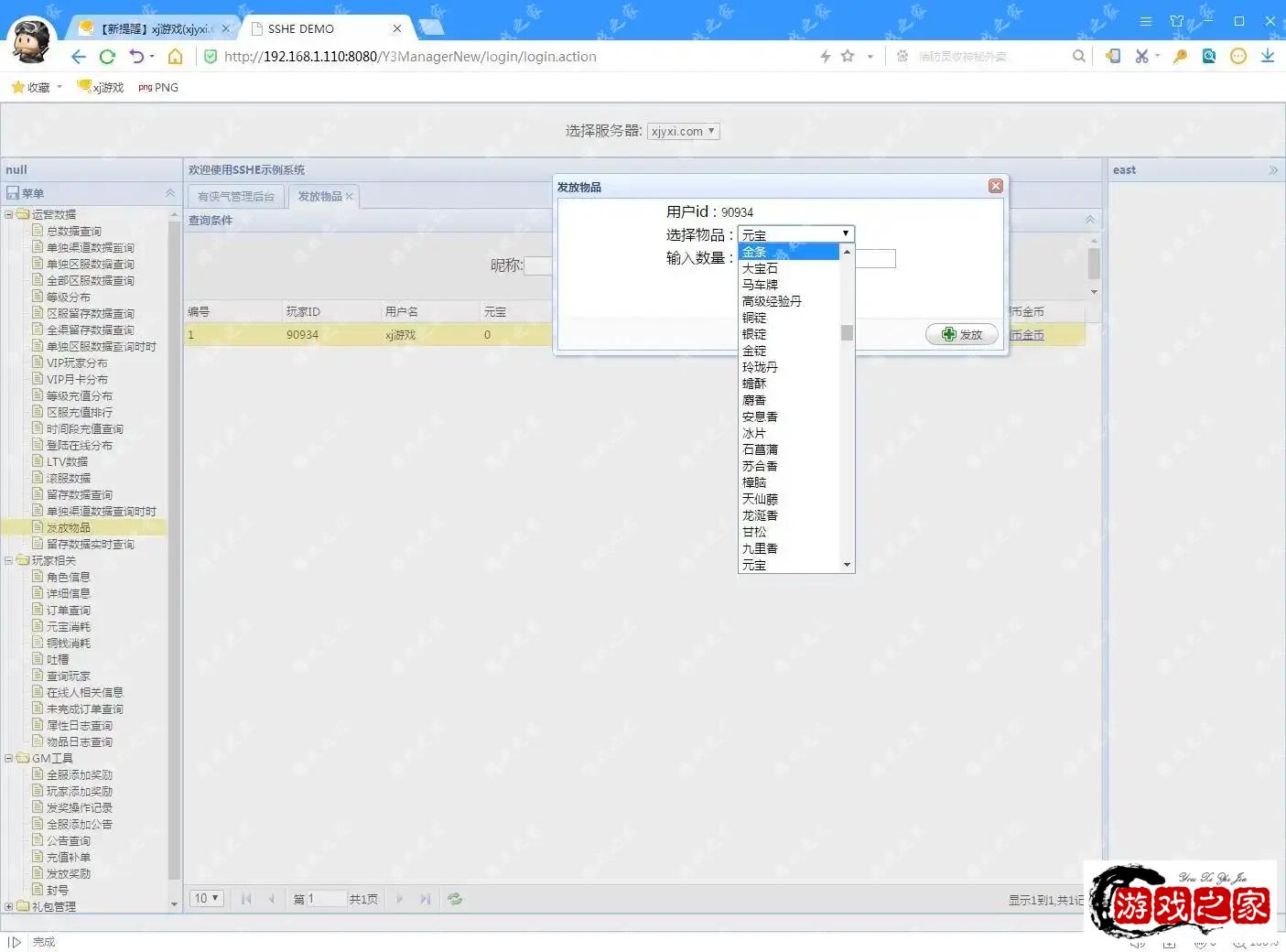Select 高级经验丹 from the item list
Viewport: 1286px width, 952px height.
click(772, 302)
